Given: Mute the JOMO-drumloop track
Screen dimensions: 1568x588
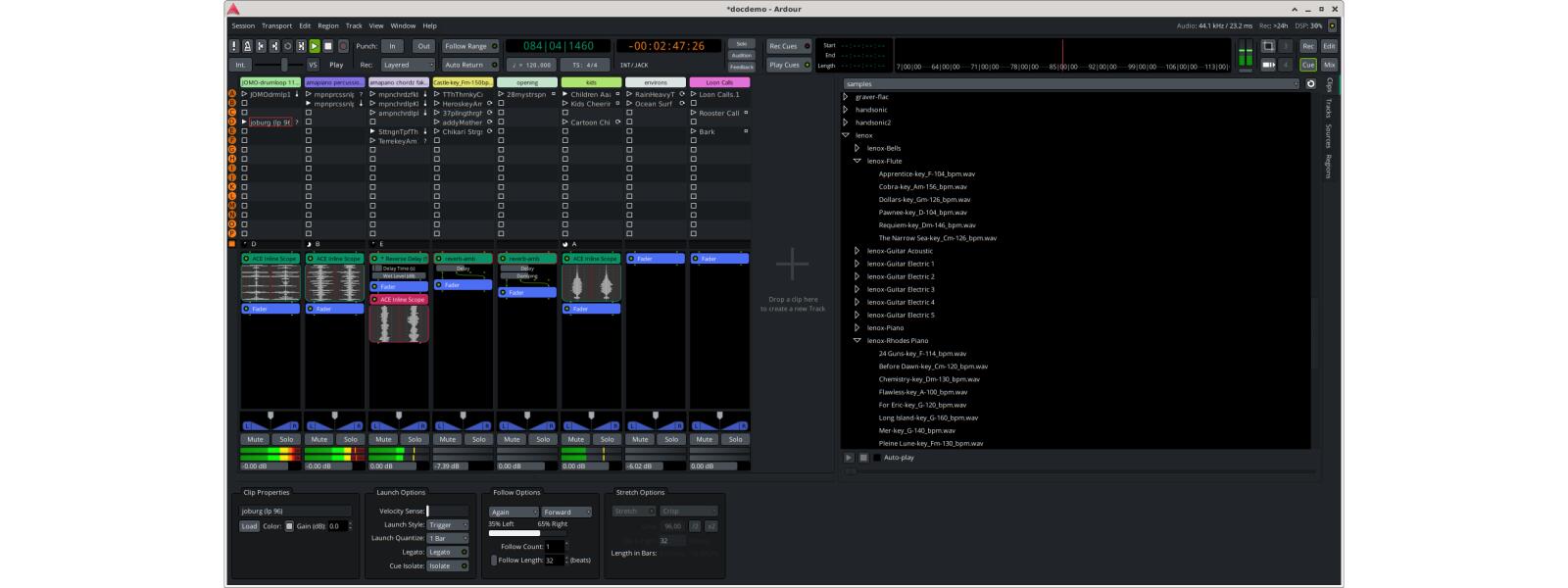Looking at the screenshot, I should point(256,439).
